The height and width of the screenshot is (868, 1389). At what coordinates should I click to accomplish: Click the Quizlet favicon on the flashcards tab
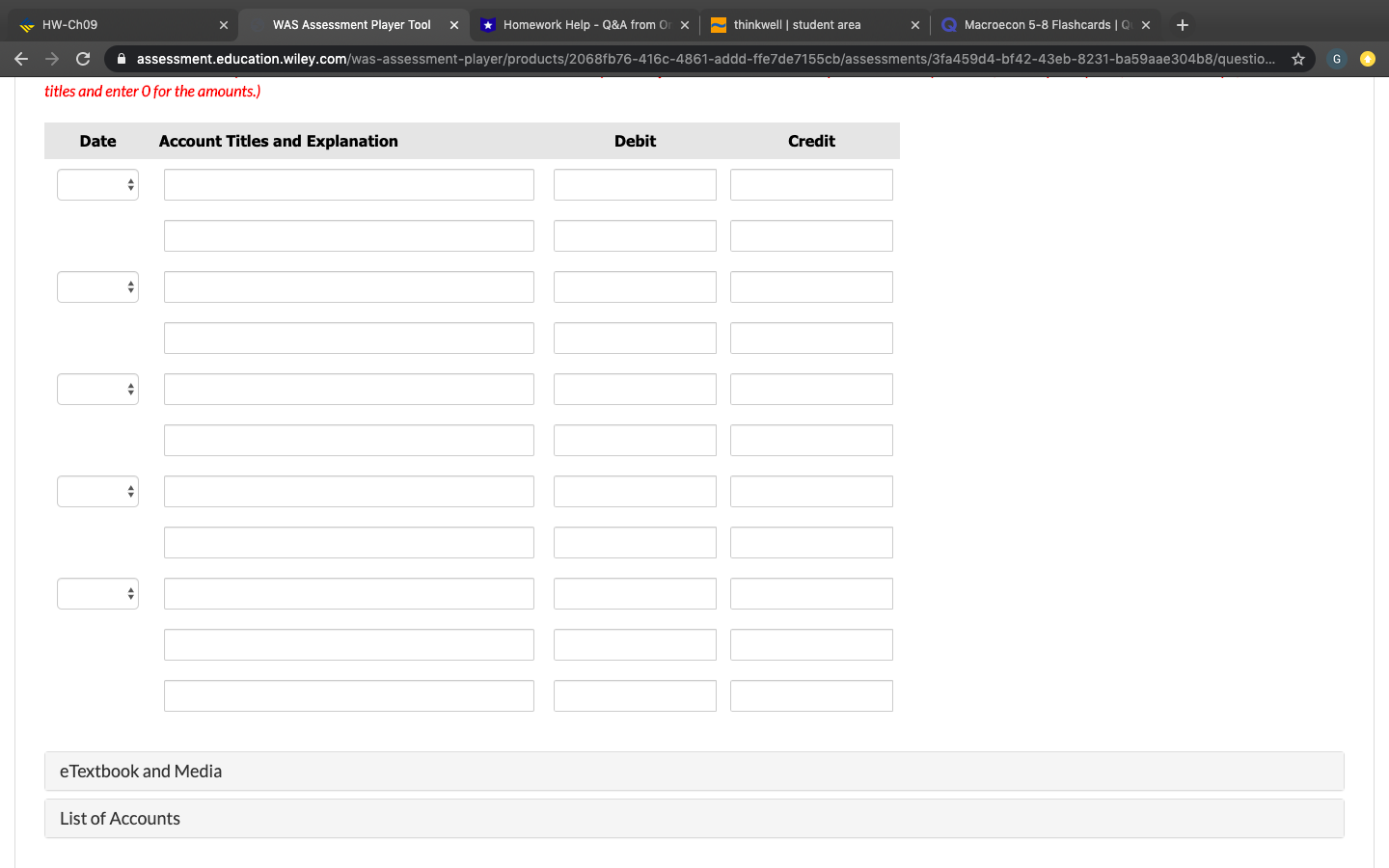click(x=948, y=24)
